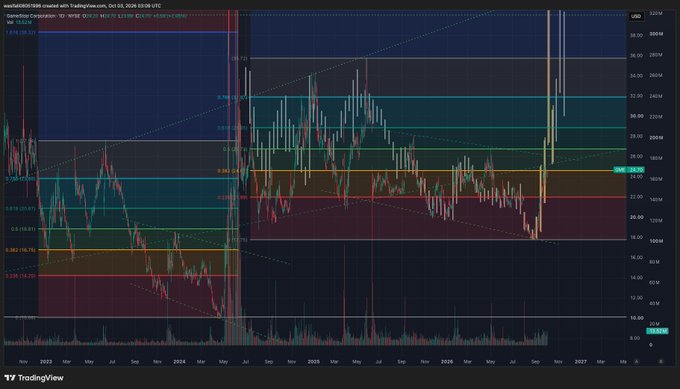Click the TradingView logo at the bottom left
Viewport: 680px width, 389px height.
coord(34,378)
